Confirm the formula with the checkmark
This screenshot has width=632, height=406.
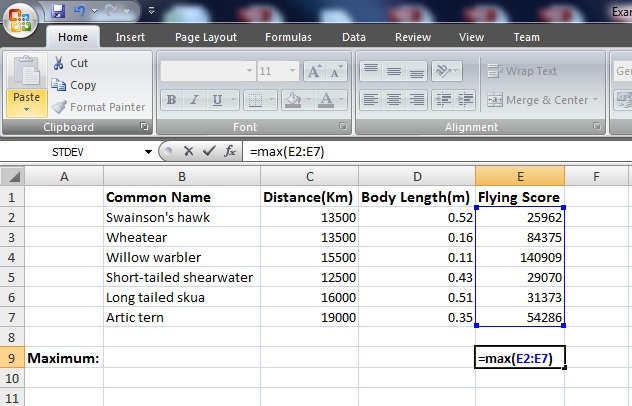(x=209, y=152)
